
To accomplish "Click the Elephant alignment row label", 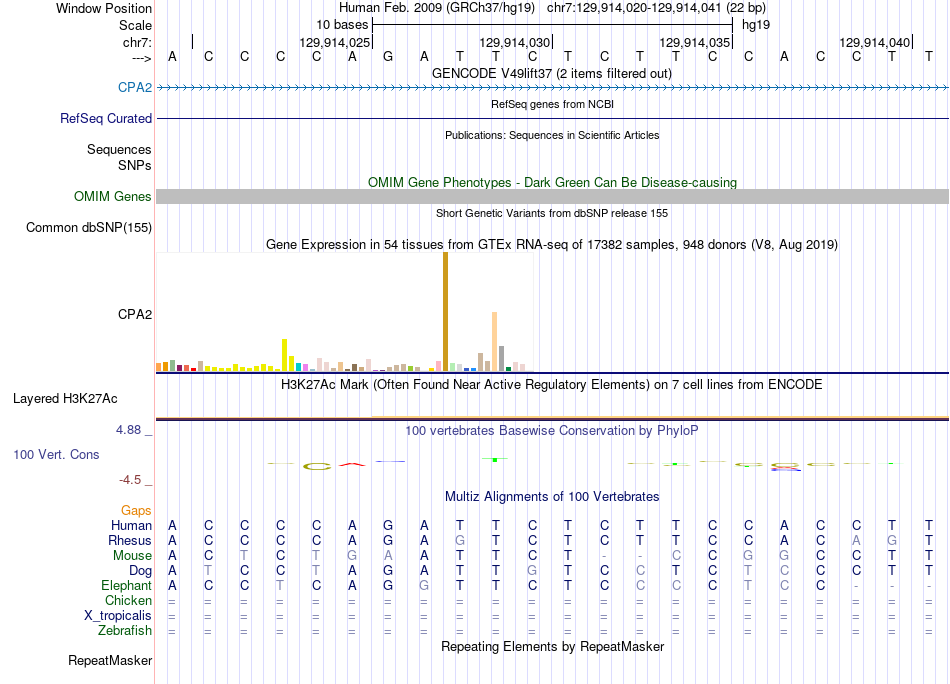I will click(127, 585).
